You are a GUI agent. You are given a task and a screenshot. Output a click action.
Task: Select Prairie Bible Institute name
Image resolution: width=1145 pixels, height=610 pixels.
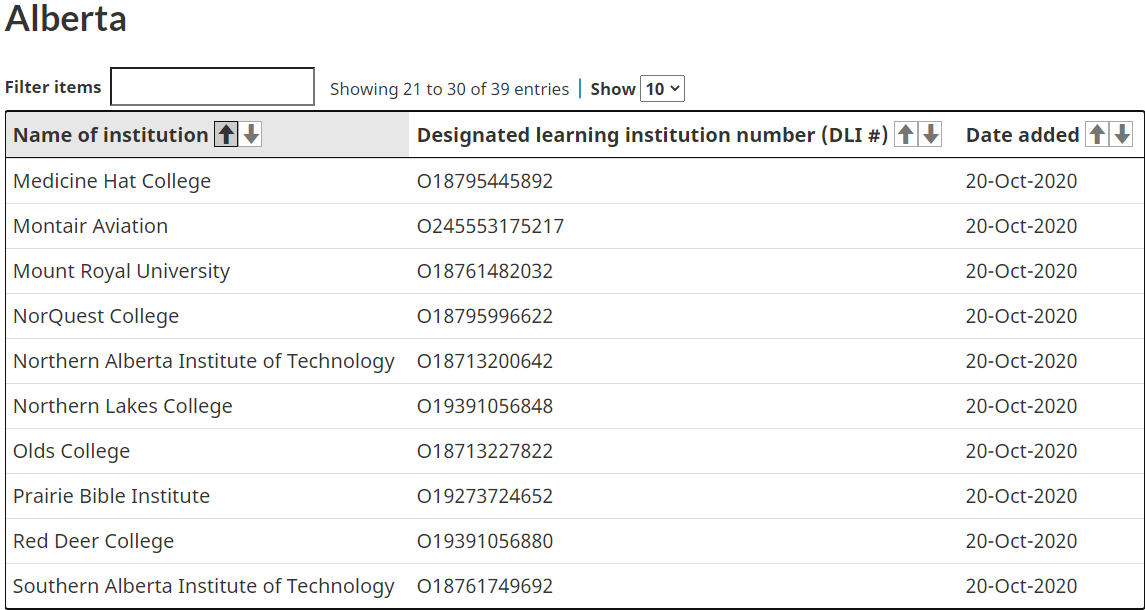pos(111,496)
